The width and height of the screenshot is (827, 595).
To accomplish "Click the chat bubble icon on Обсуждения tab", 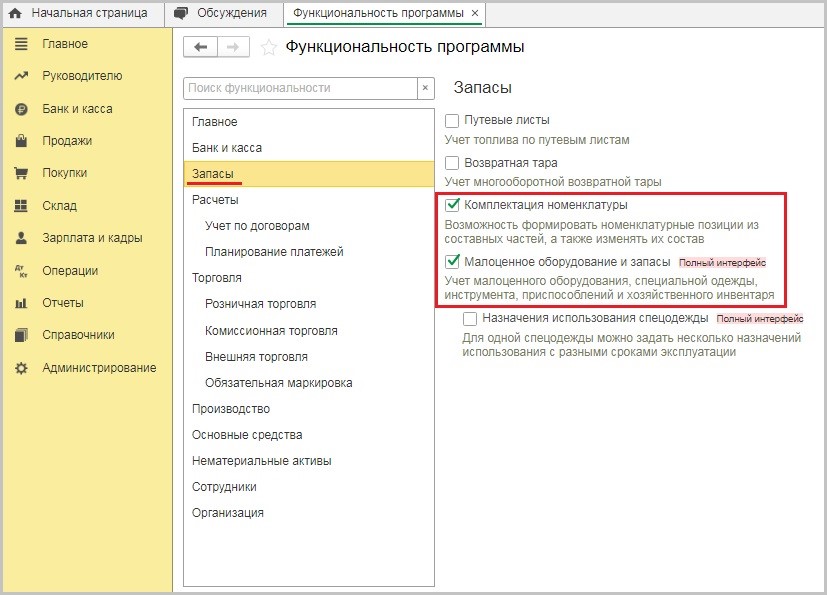I will pos(181,14).
